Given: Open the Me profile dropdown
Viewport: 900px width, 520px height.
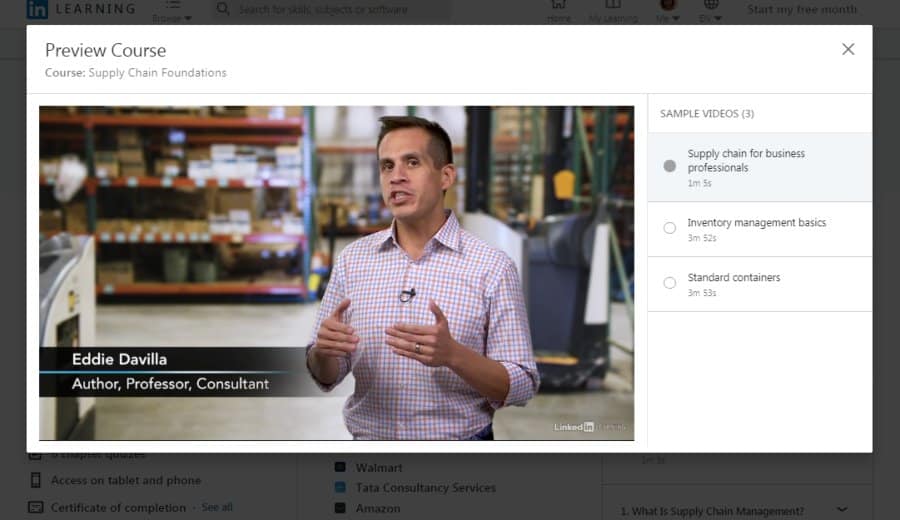Looking at the screenshot, I should (x=668, y=11).
